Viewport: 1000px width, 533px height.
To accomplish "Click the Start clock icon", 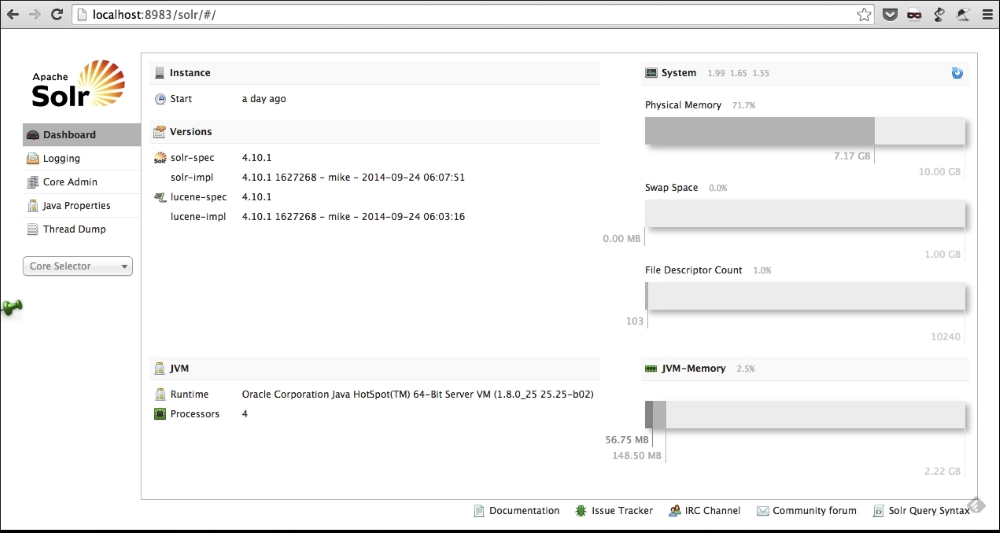I will [160, 99].
